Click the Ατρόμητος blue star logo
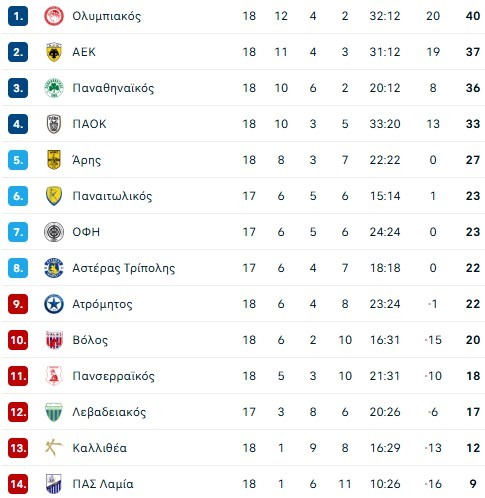The height and width of the screenshot is (498, 485). pyautogui.click(x=54, y=304)
